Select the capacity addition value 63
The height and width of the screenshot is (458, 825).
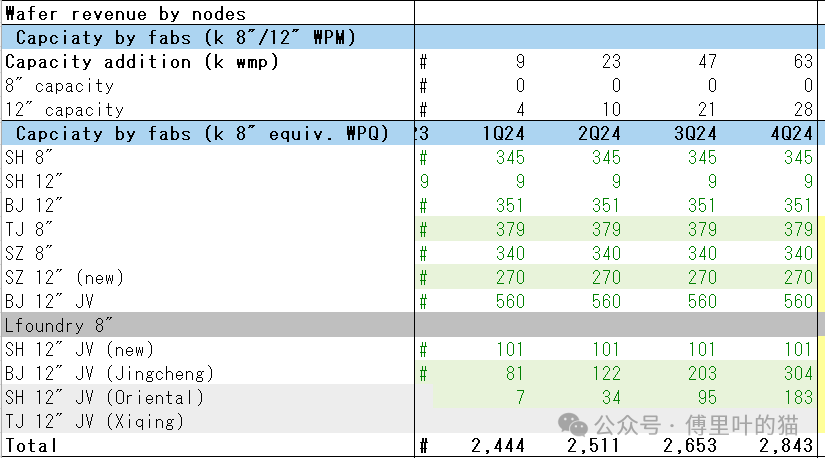click(x=803, y=62)
